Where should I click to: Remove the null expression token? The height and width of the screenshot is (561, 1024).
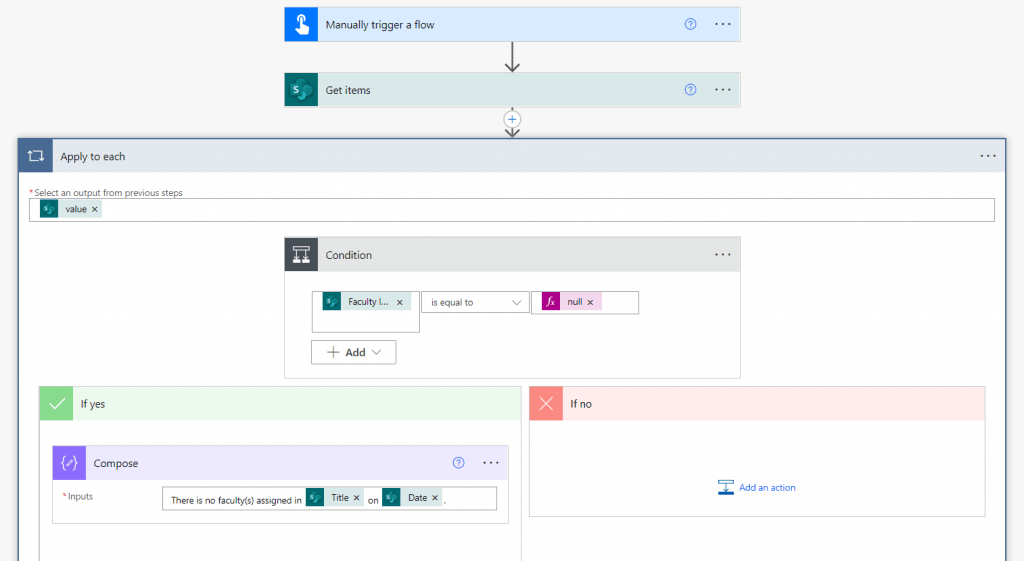[590, 302]
